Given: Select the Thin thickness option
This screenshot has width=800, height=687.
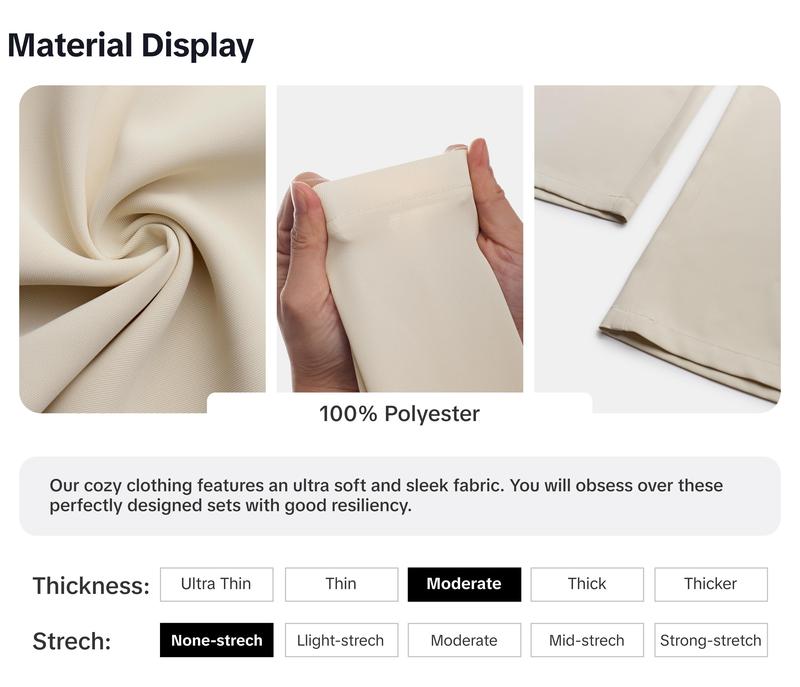Looking at the screenshot, I should pos(341,584).
